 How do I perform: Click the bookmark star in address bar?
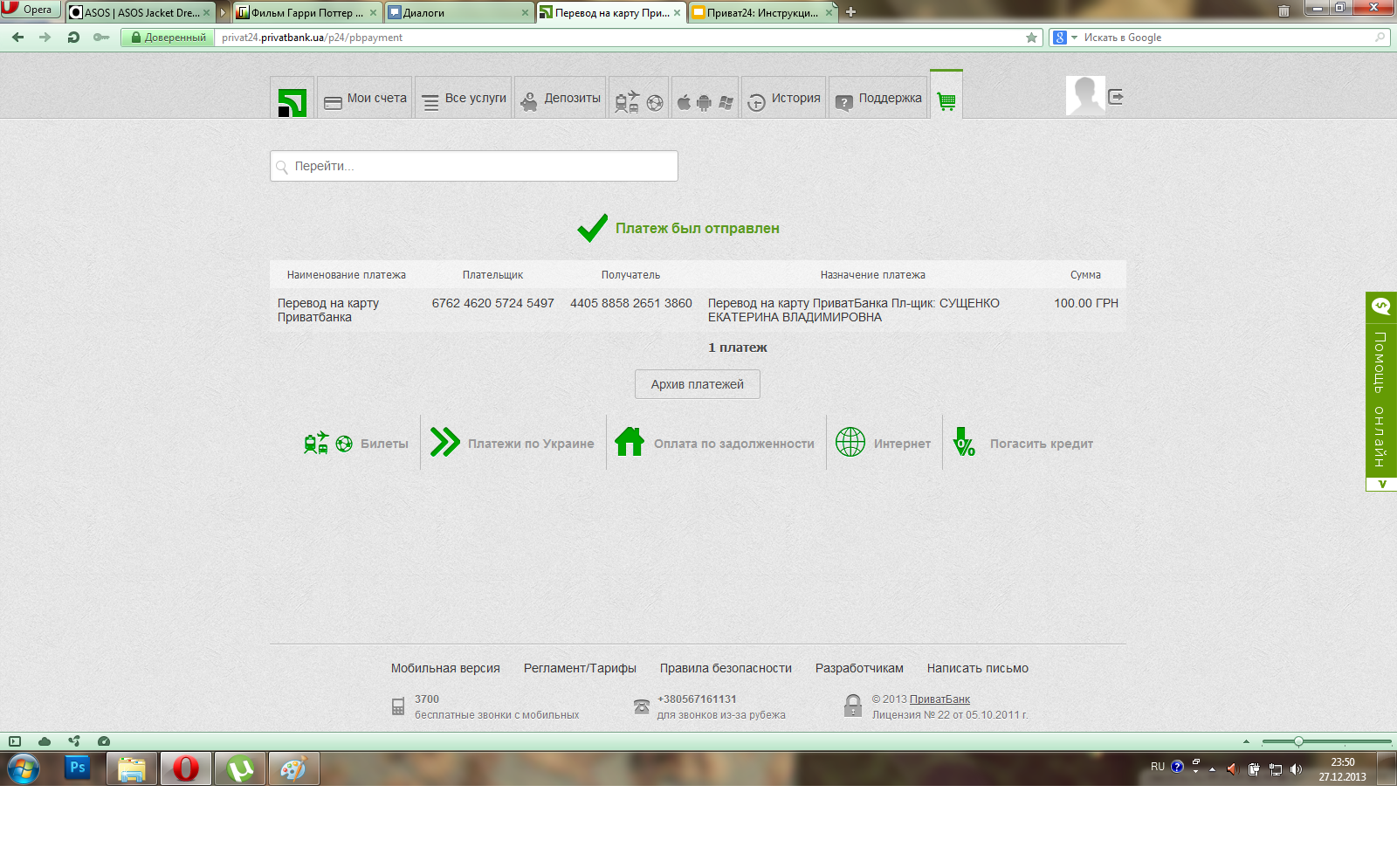1031,38
